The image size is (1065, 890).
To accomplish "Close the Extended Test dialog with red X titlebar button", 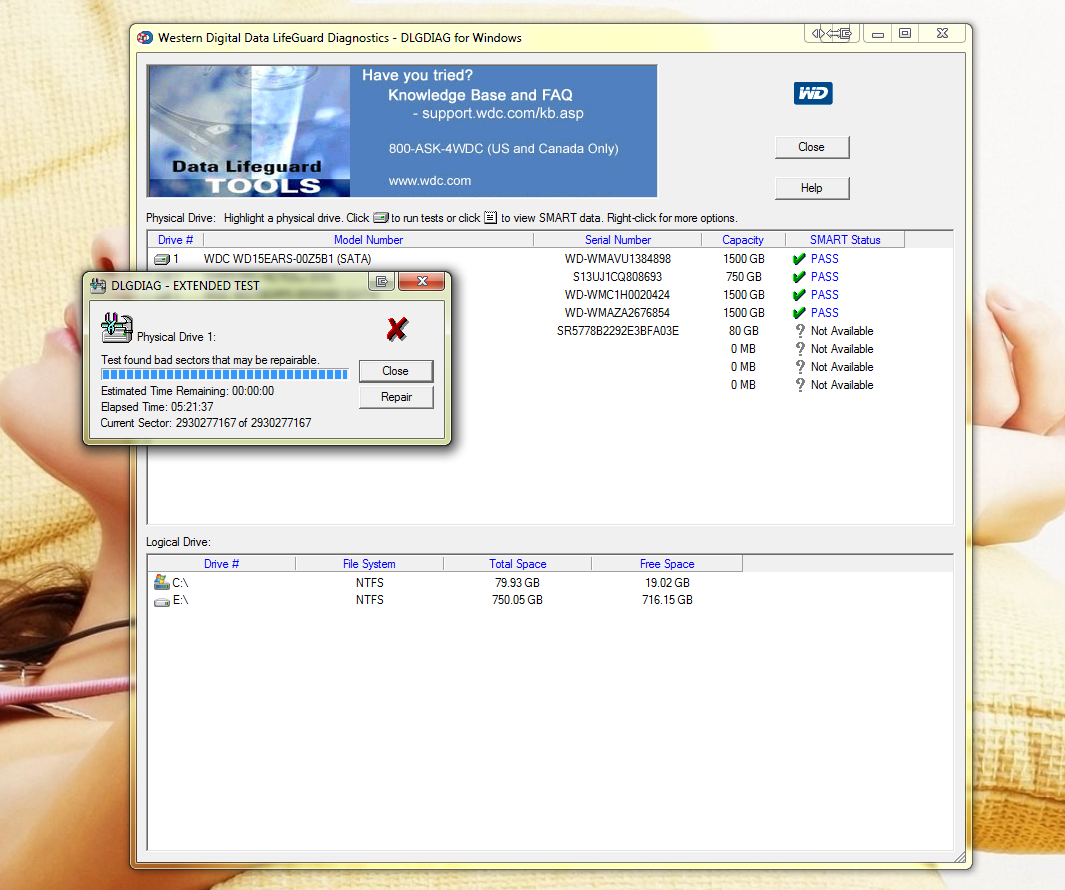I will pos(422,281).
